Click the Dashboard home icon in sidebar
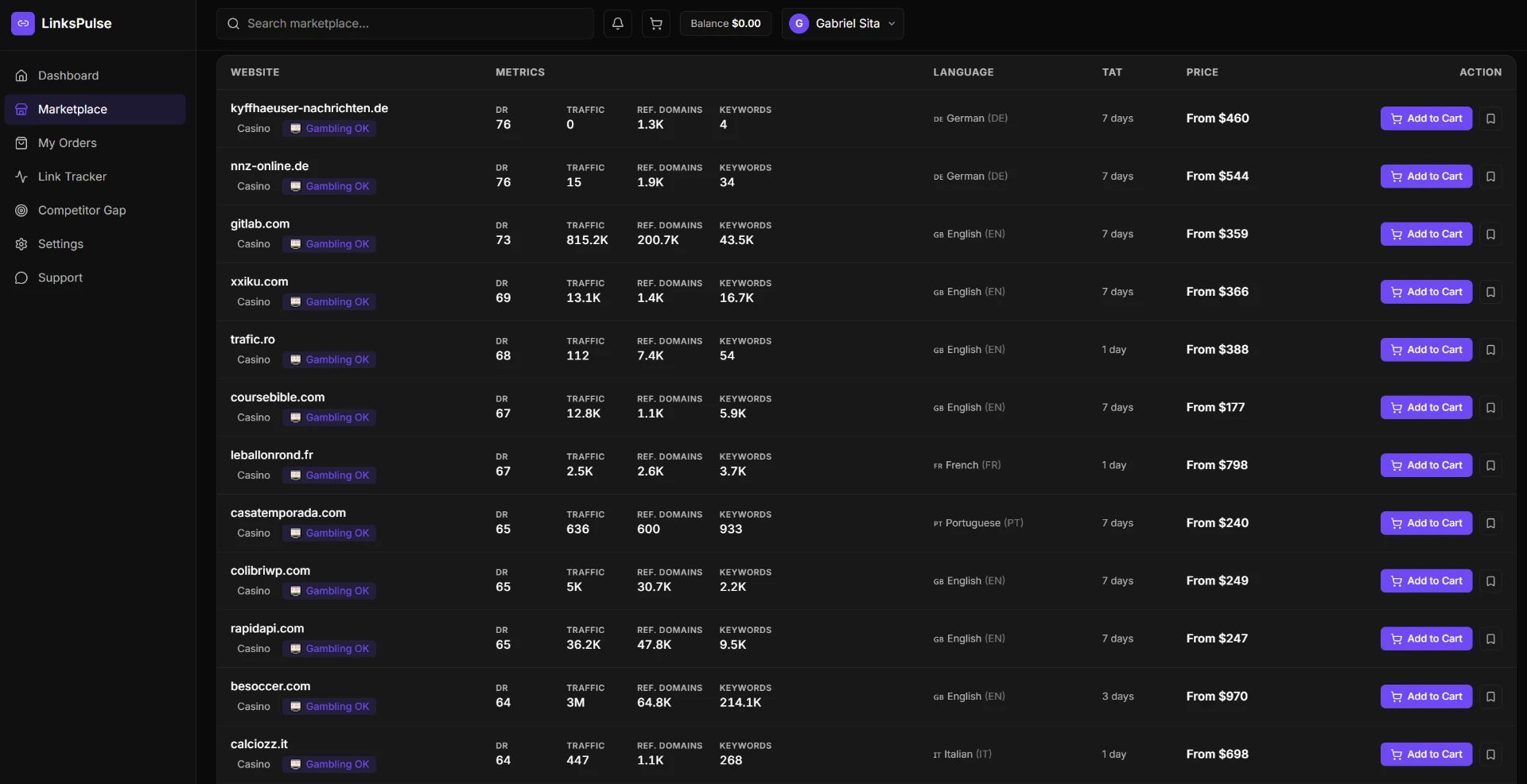Screen dimensions: 1527x784 21,76
